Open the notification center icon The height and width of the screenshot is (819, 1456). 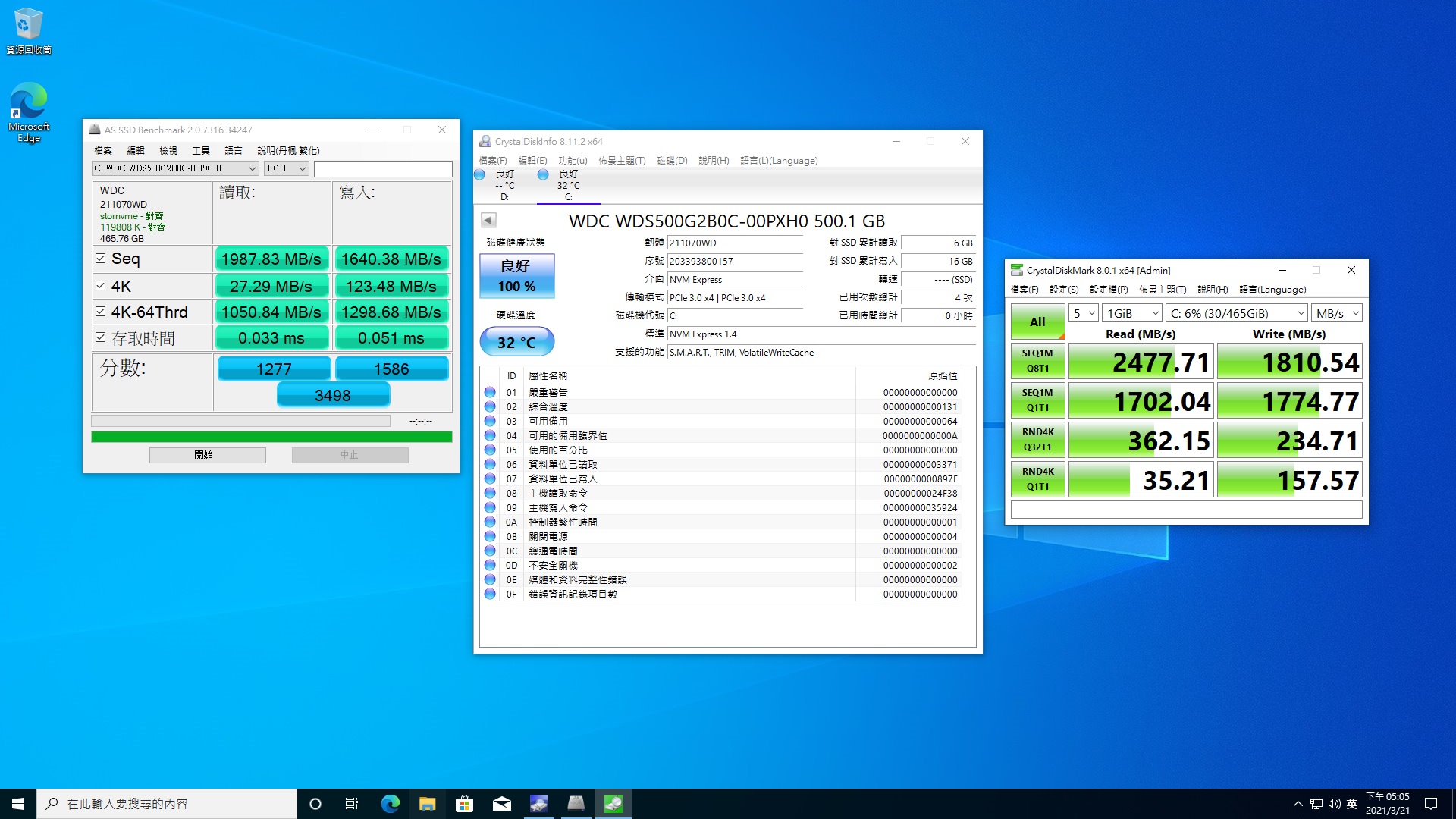[x=1431, y=804]
